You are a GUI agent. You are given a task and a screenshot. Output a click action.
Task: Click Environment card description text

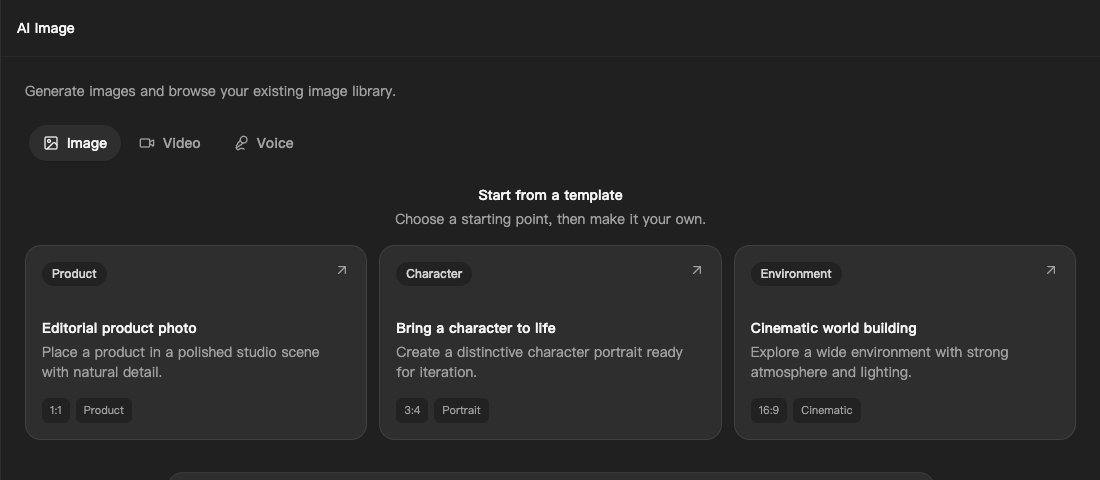pos(880,362)
